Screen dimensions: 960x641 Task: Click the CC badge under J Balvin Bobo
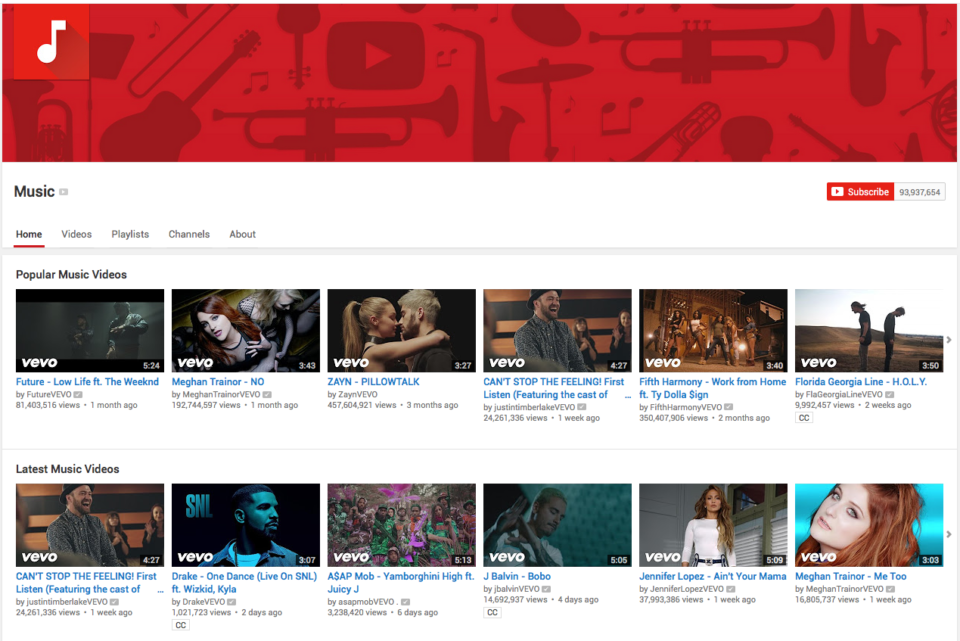click(x=492, y=612)
